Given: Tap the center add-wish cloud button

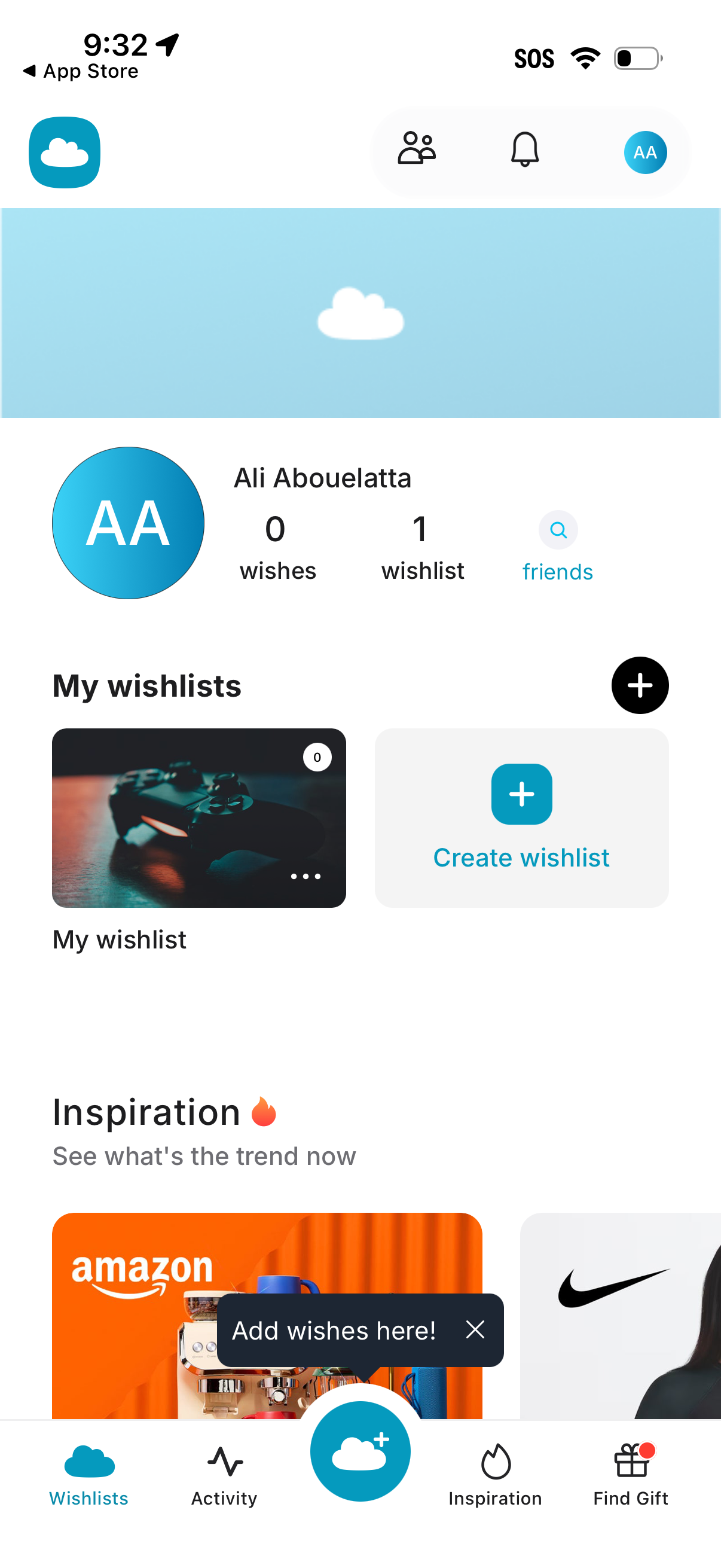Looking at the screenshot, I should click(360, 1451).
